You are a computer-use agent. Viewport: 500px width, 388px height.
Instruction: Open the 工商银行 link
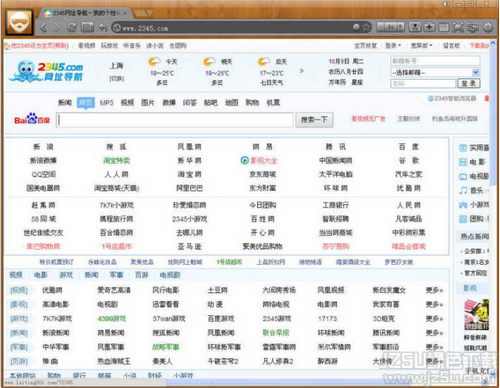pyautogui.click(x=335, y=205)
